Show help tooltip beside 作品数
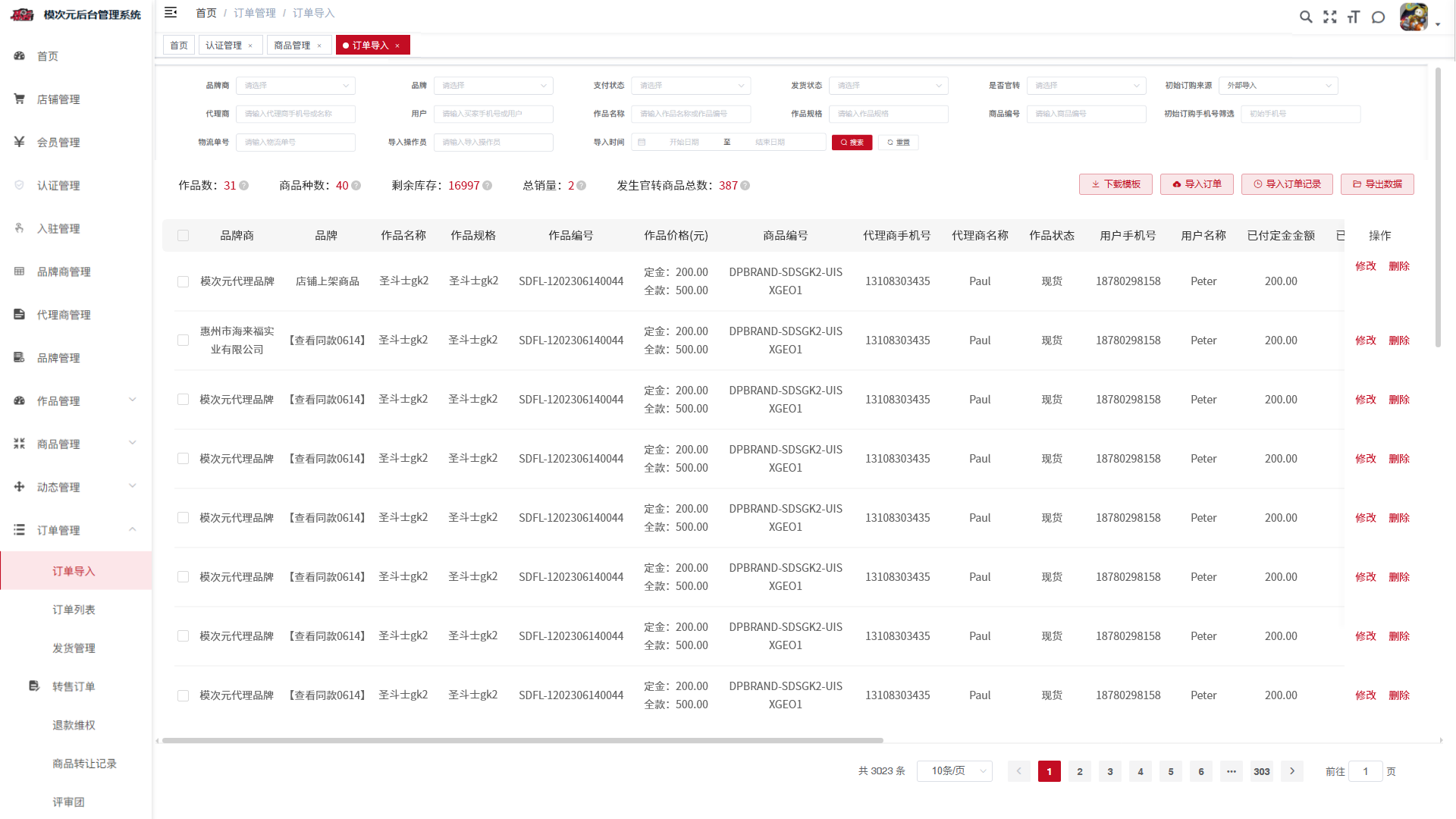This screenshot has height=819, width=1456. click(x=244, y=186)
